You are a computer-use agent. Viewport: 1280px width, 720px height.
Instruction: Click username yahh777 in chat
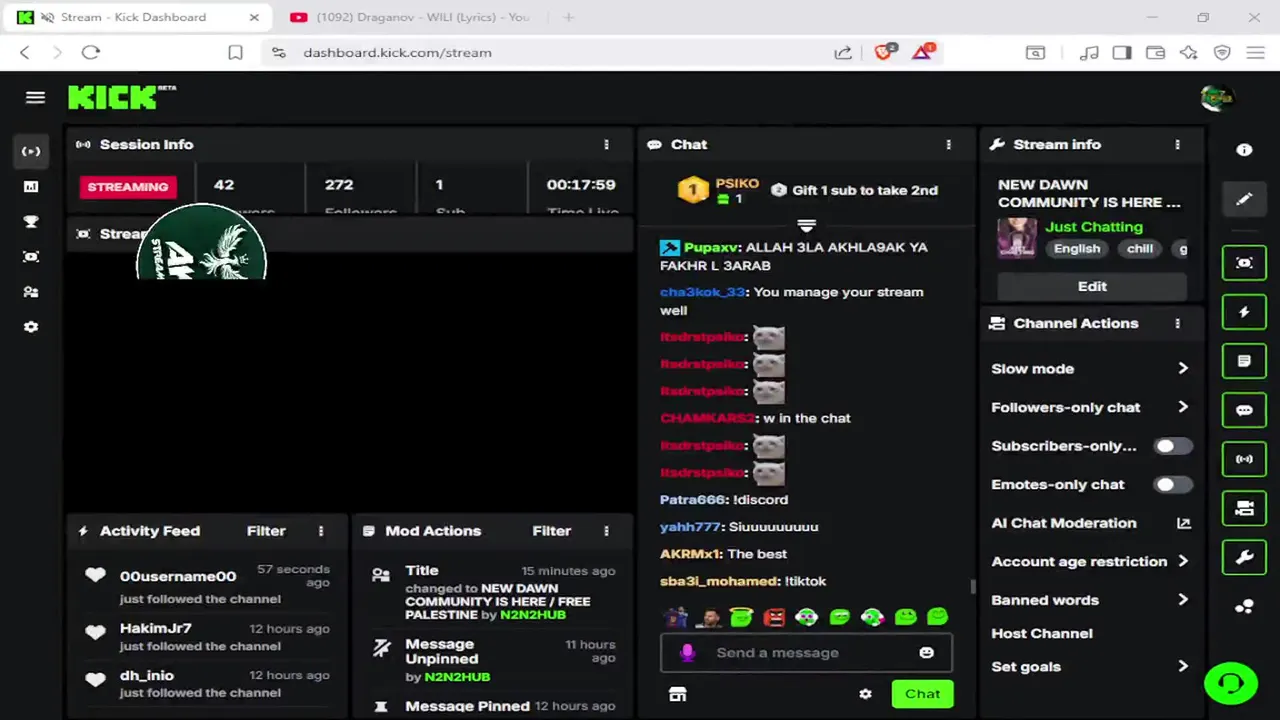[690, 527]
